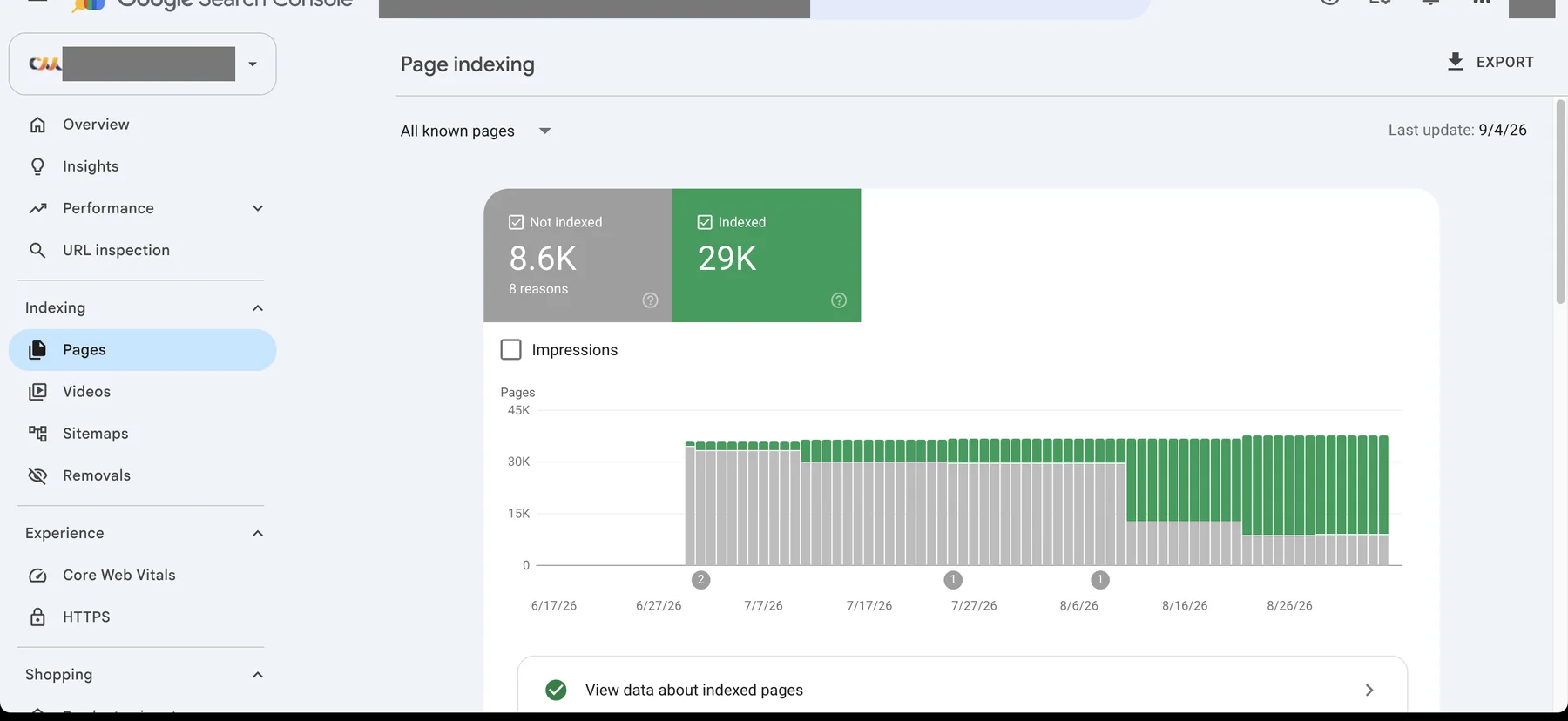The image size is (1568, 721).
Task: Click the Performance trend-line icon
Action: pyautogui.click(x=37, y=208)
